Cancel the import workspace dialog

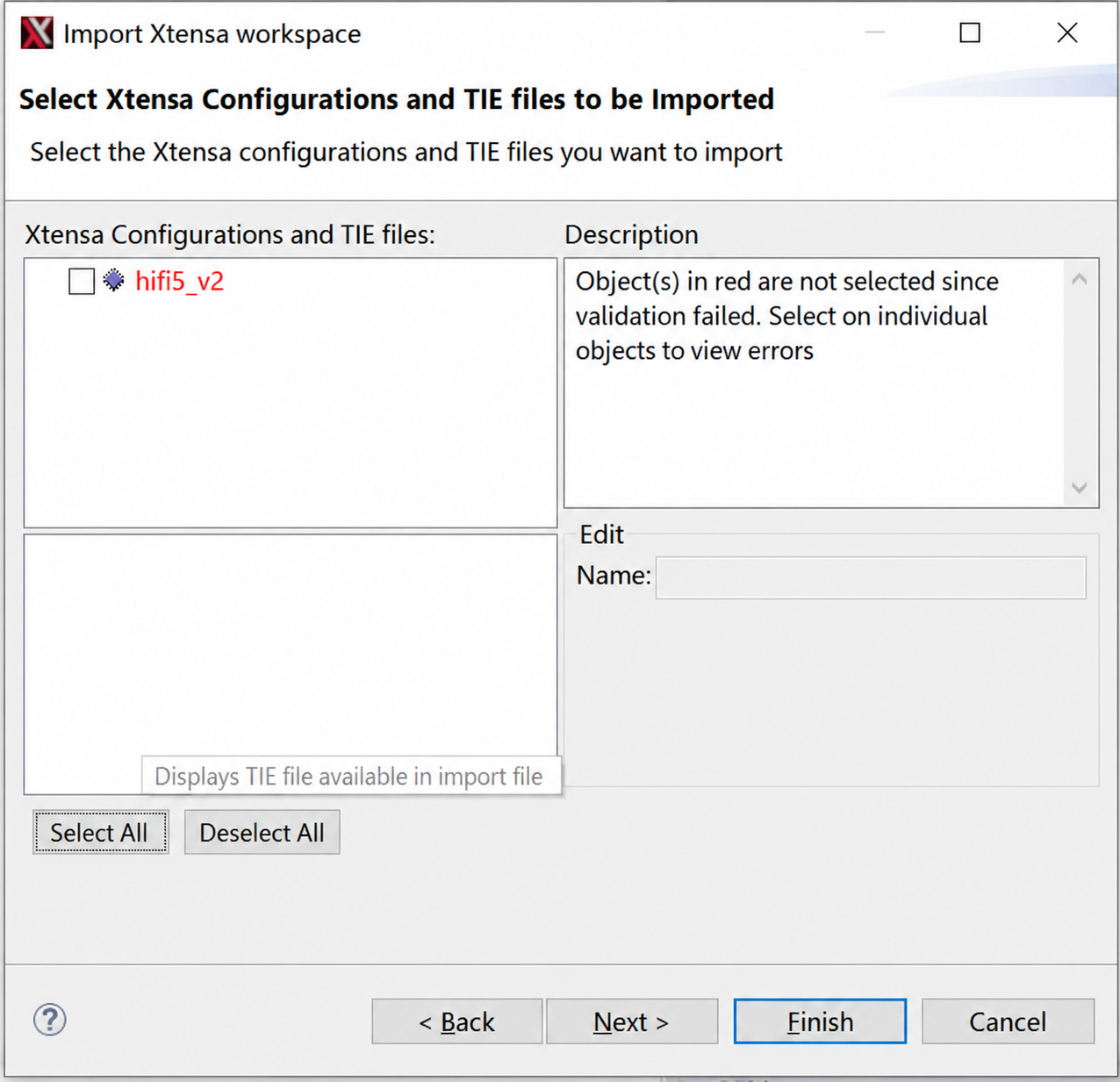(1008, 1021)
